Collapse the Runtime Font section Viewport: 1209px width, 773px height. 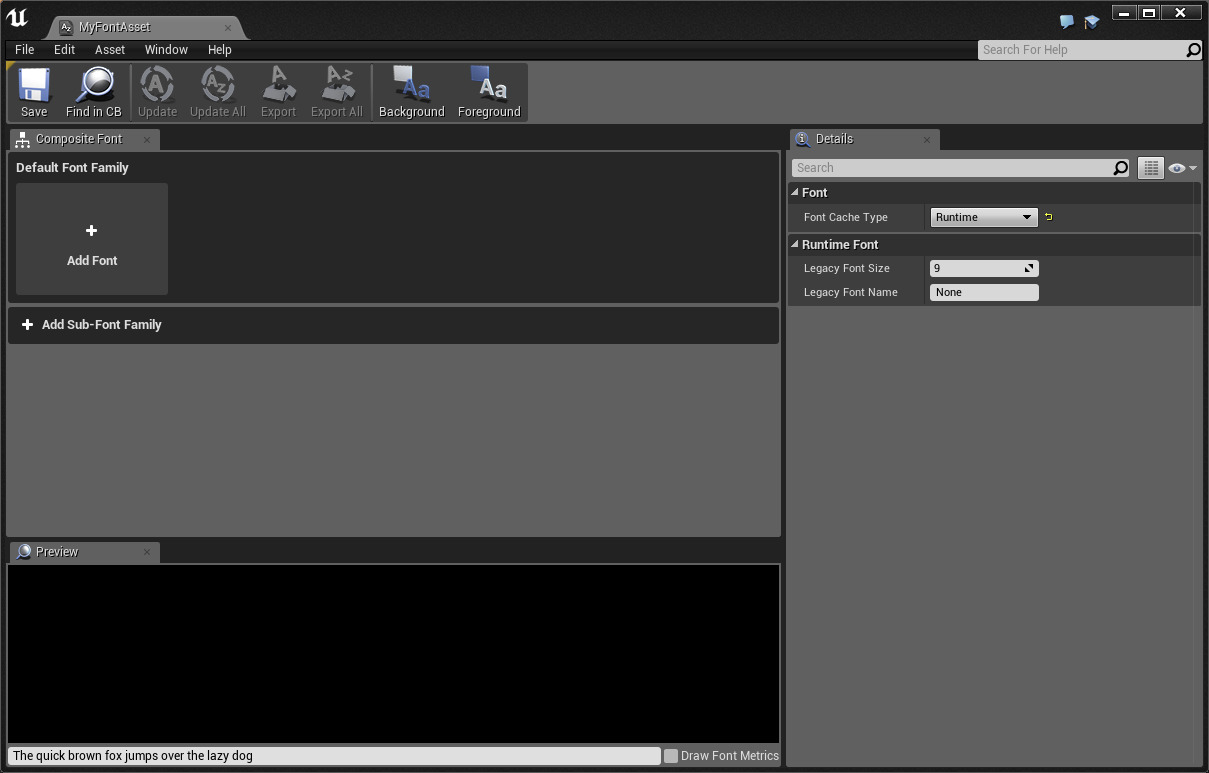point(795,245)
